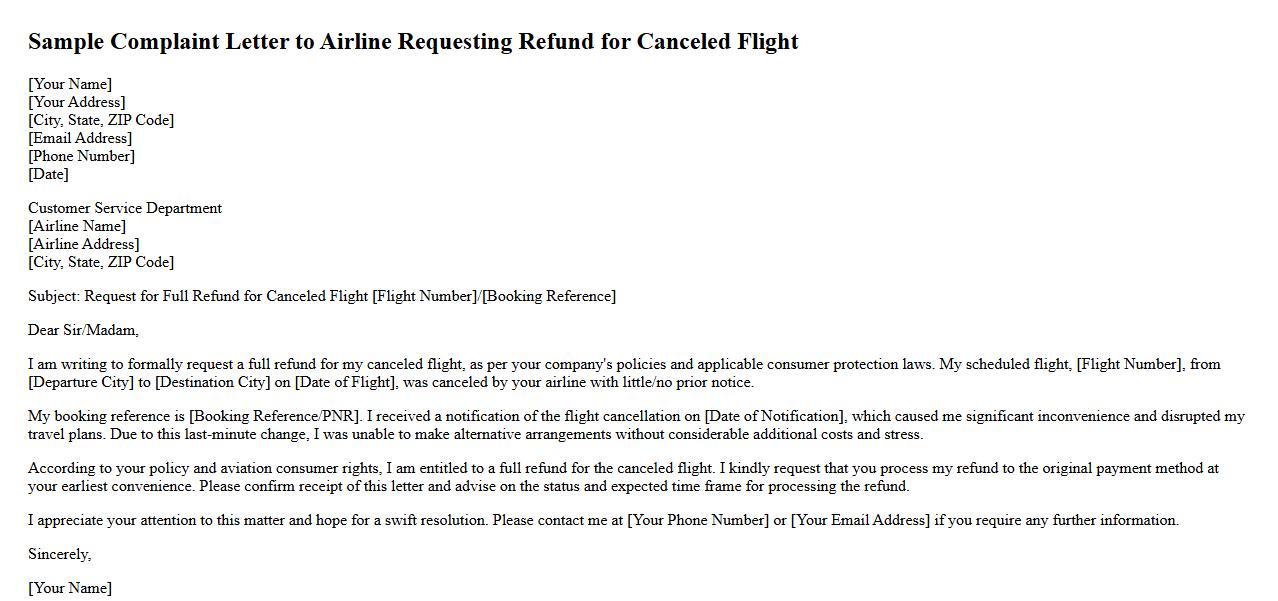Click the Sincerely closing line
Screen dimensions: 1278x601
(59, 554)
